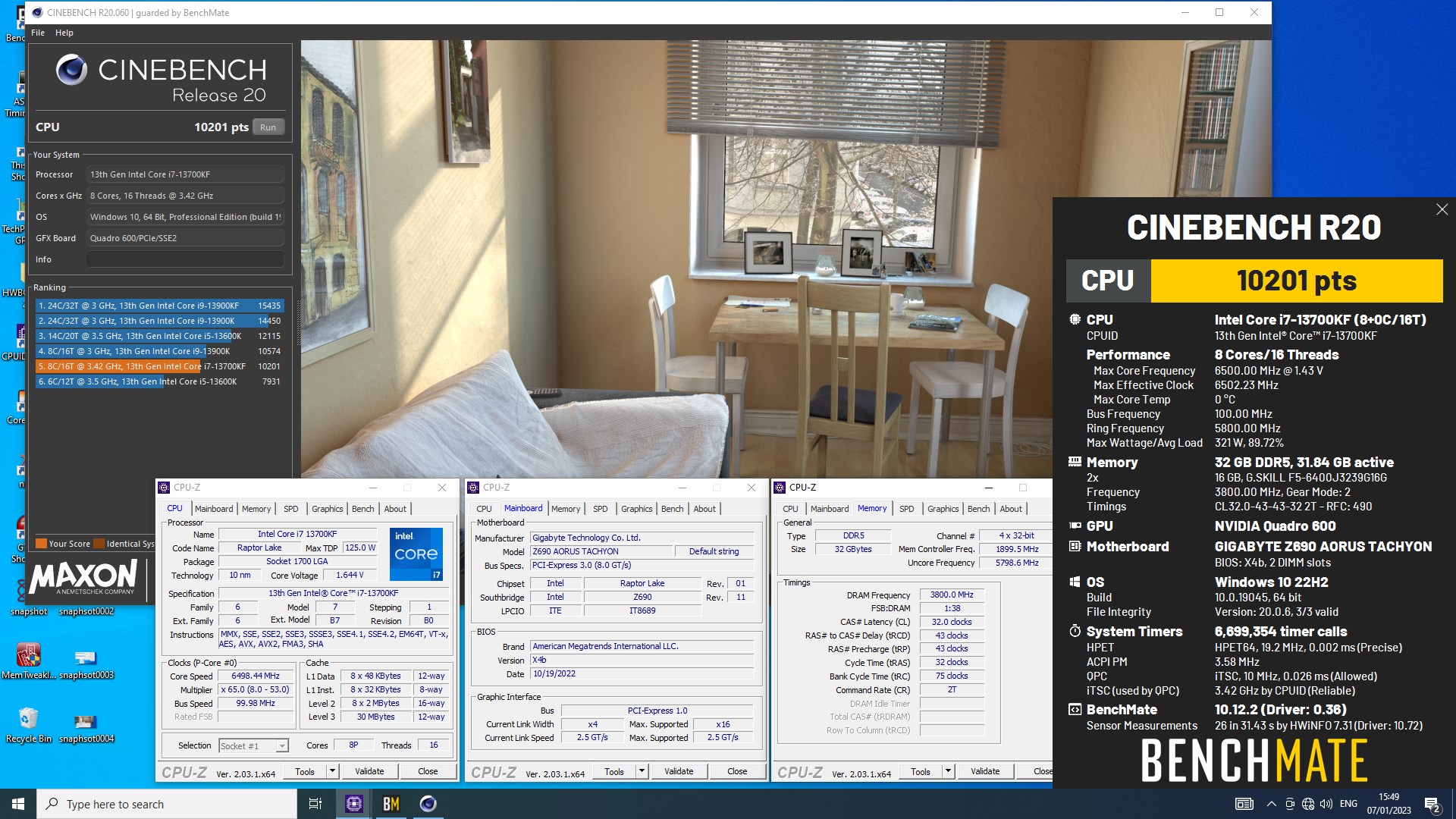Open About tab in CPU-Z memory window
Screen dimensions: 1456x819
(1011, 509)
